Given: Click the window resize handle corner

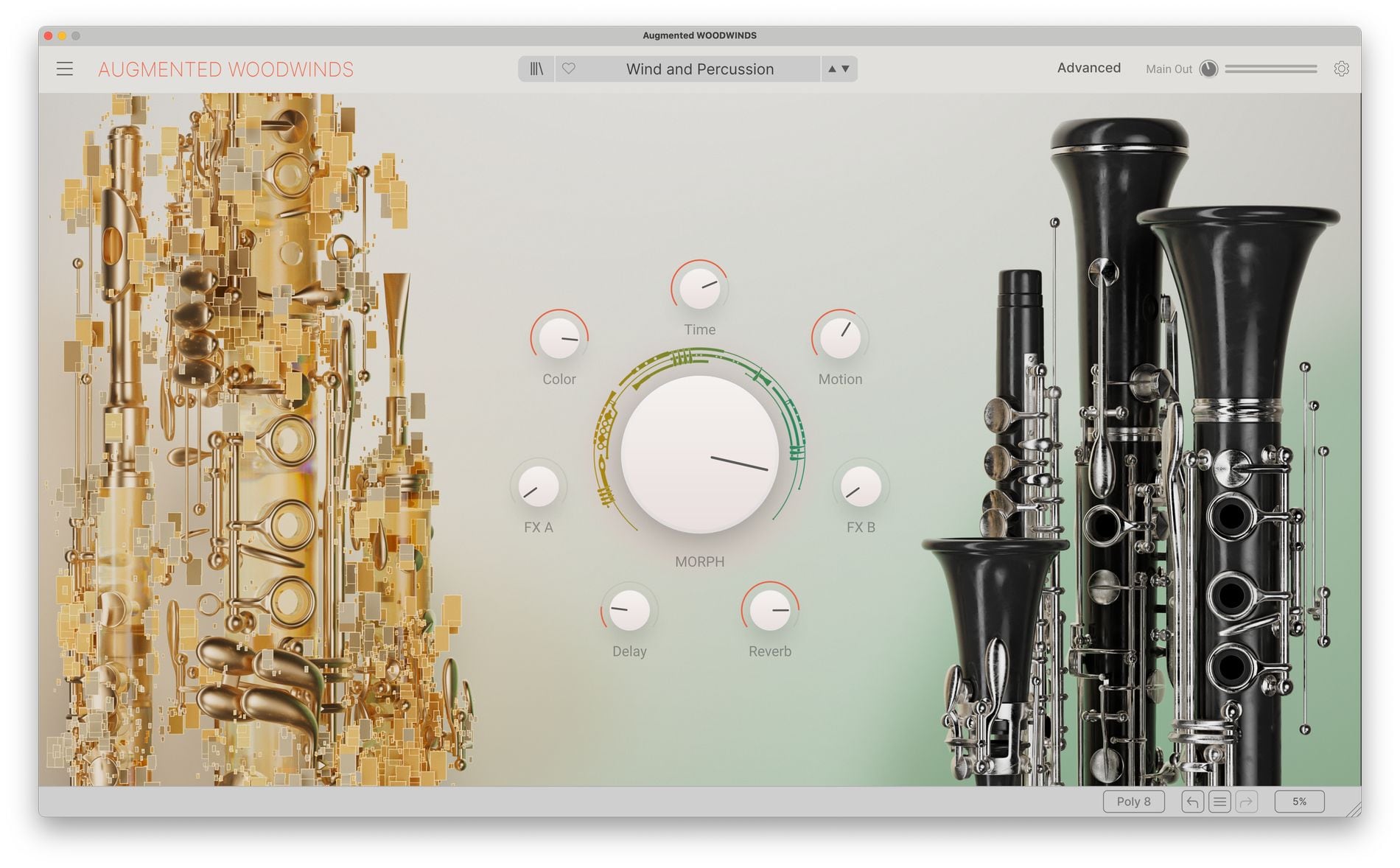Looking at the screenshot, I should tap(1354, 809).
